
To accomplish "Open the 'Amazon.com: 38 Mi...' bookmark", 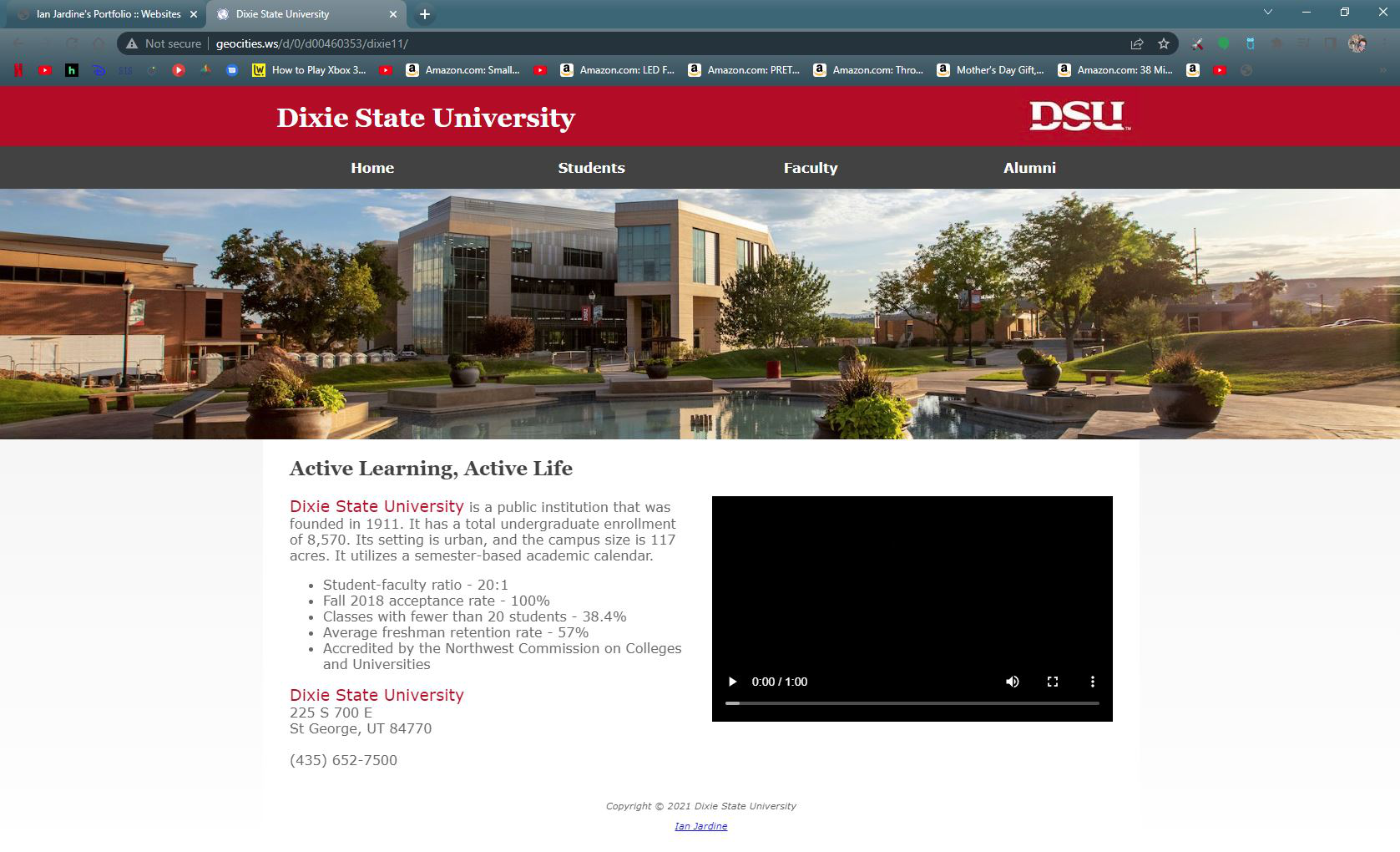I will click(x=1115, y=70).
